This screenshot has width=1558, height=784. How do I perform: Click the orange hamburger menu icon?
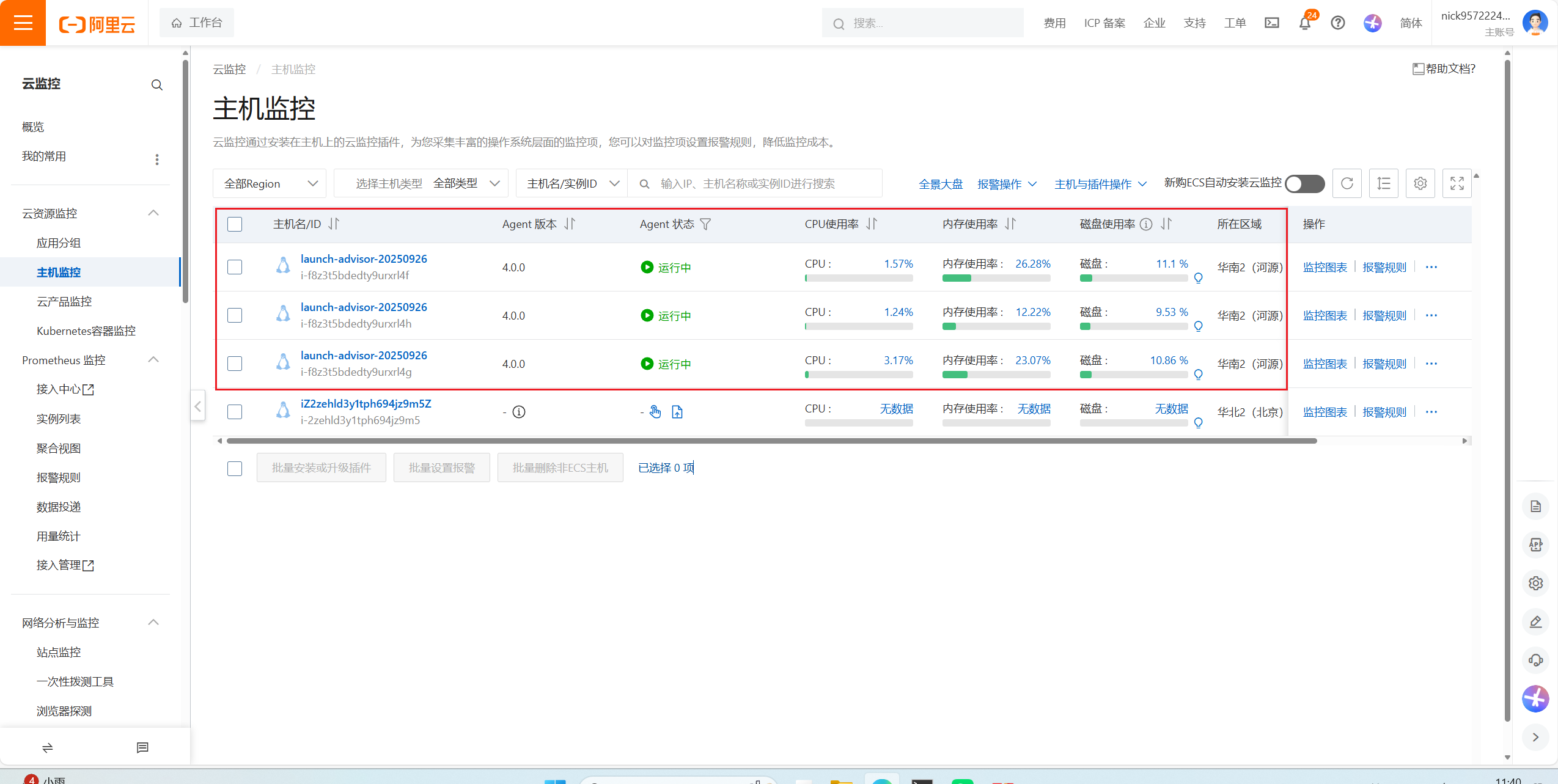23,23
